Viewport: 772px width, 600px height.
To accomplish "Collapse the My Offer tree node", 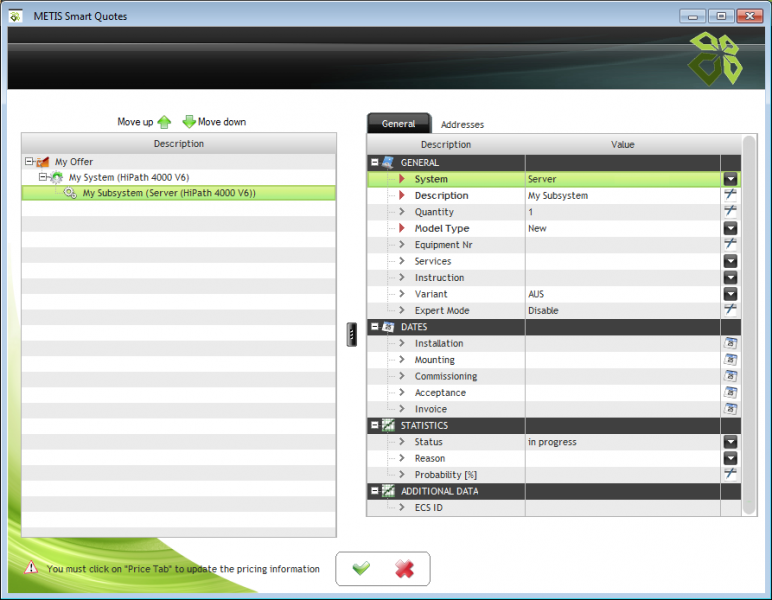I will pyautogui.click(x=29, y=161).
